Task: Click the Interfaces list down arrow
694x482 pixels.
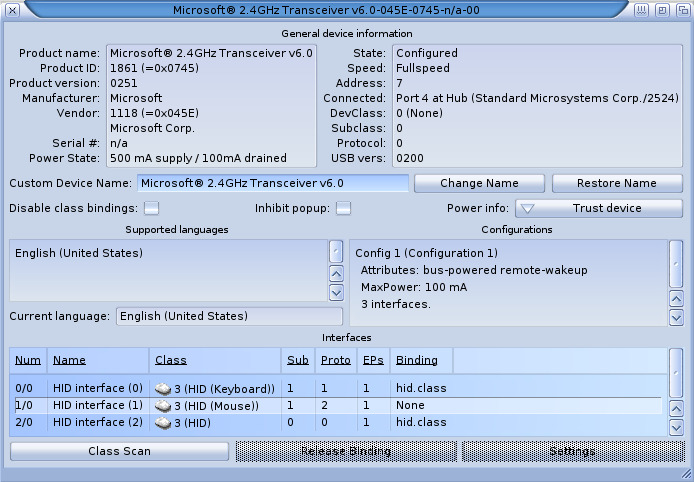Action: tap(676, 428)
